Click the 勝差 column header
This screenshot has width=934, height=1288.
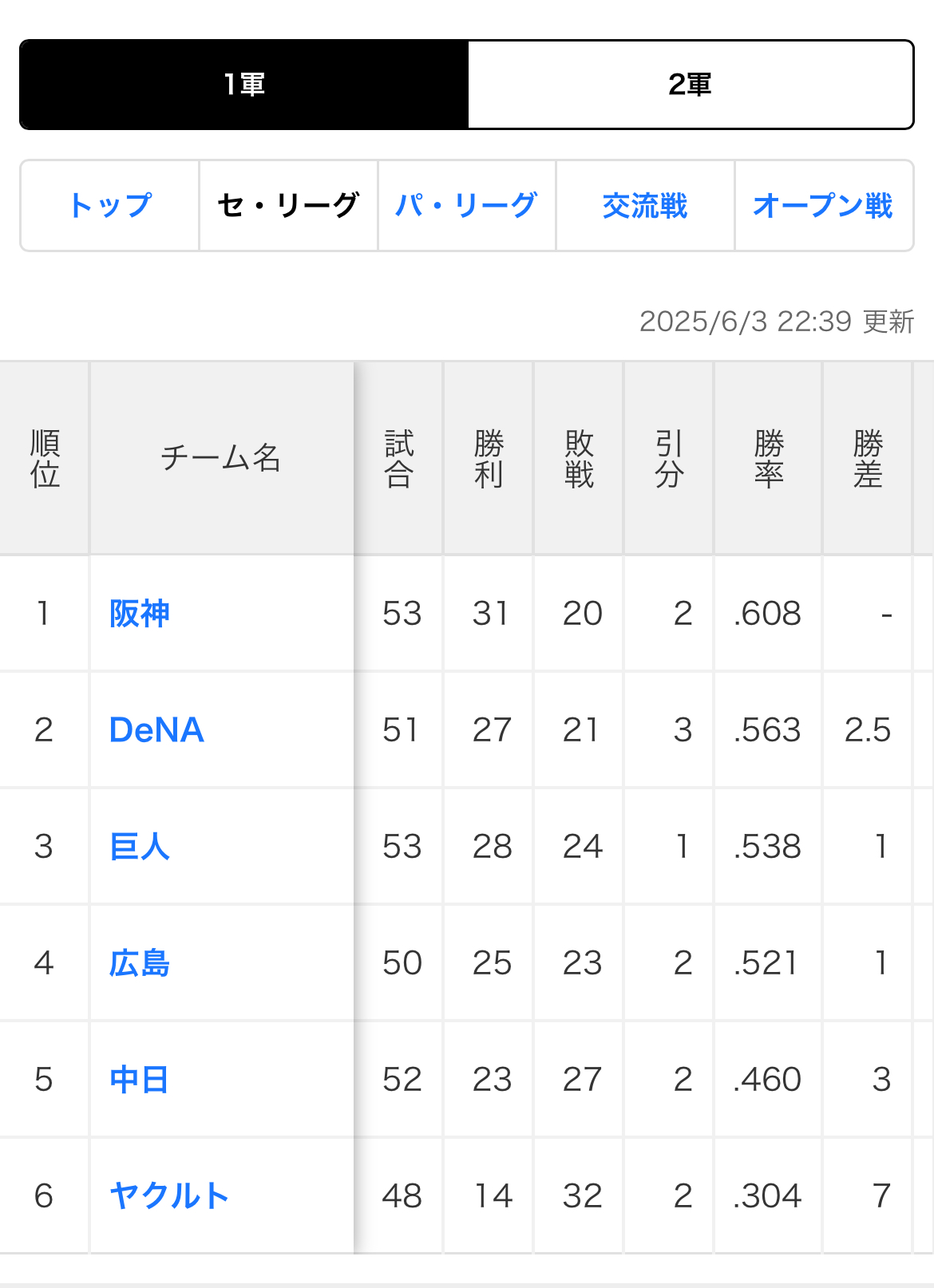(868, 459)
